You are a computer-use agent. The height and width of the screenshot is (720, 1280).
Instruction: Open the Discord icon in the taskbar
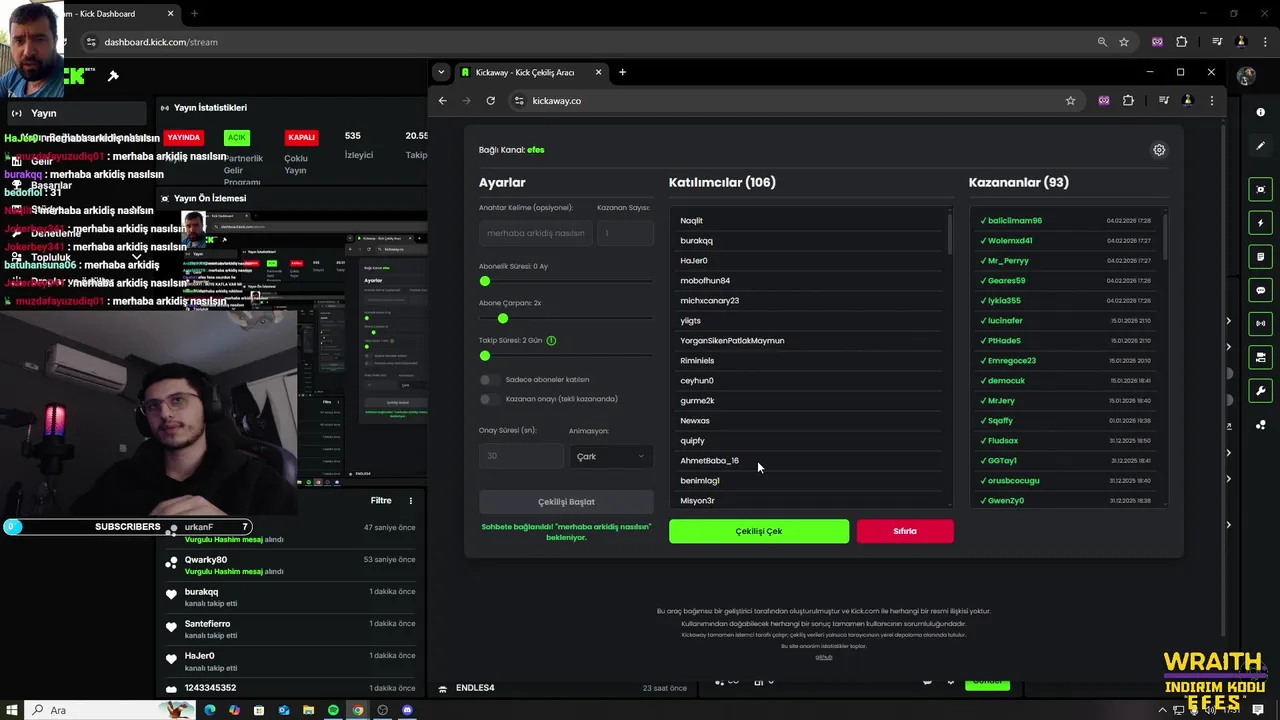point(407,710)
